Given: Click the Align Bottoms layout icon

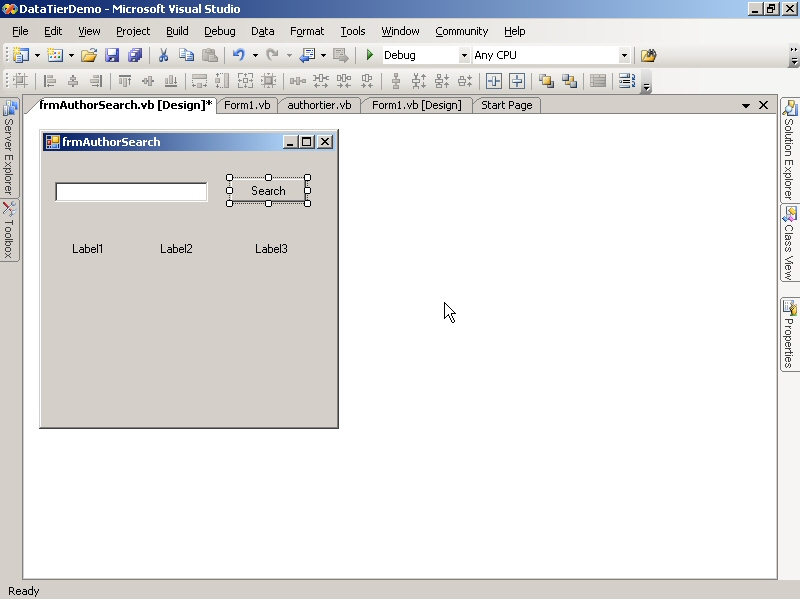Looking at the screenshot, I should (171, 81).
